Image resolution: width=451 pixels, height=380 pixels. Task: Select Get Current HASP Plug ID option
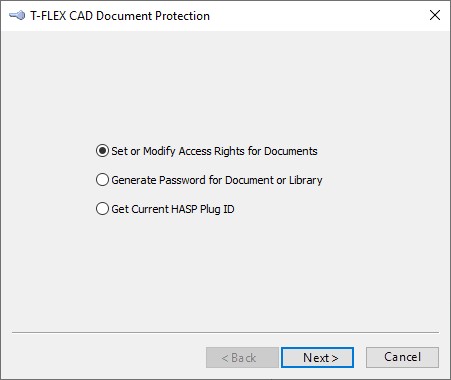click(x=165, y=209)
